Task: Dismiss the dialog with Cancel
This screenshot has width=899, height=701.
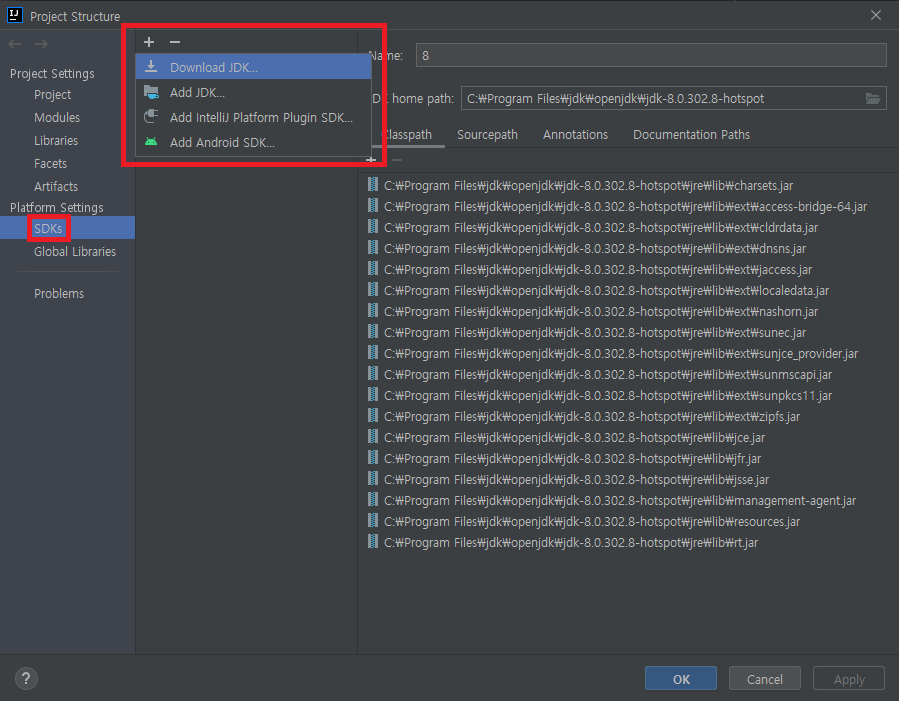Action: [764, 679]
